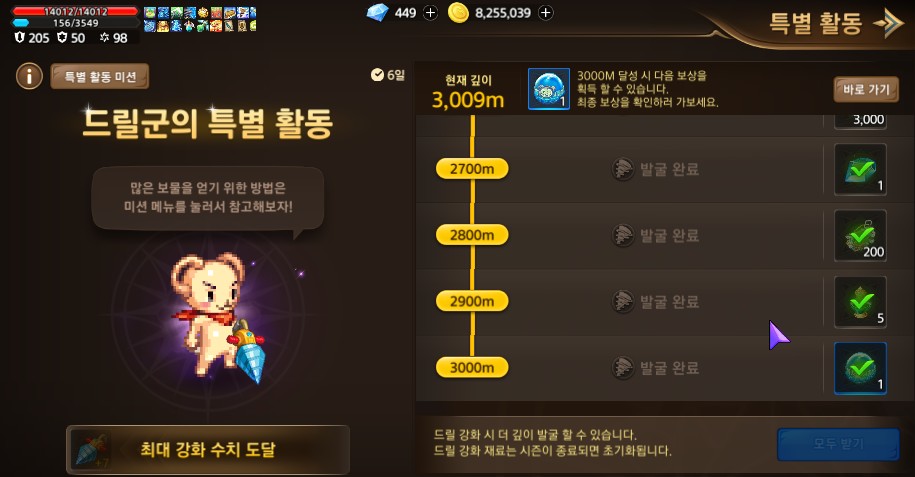Click the drill icon in upgrade bar
Viewport: 915px width, 477px height.
click(92, 450)
